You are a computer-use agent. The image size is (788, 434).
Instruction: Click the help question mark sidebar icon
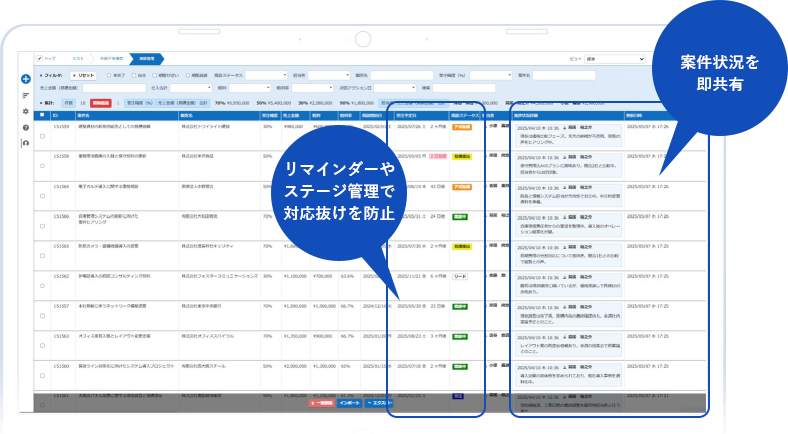pos(25,128)
